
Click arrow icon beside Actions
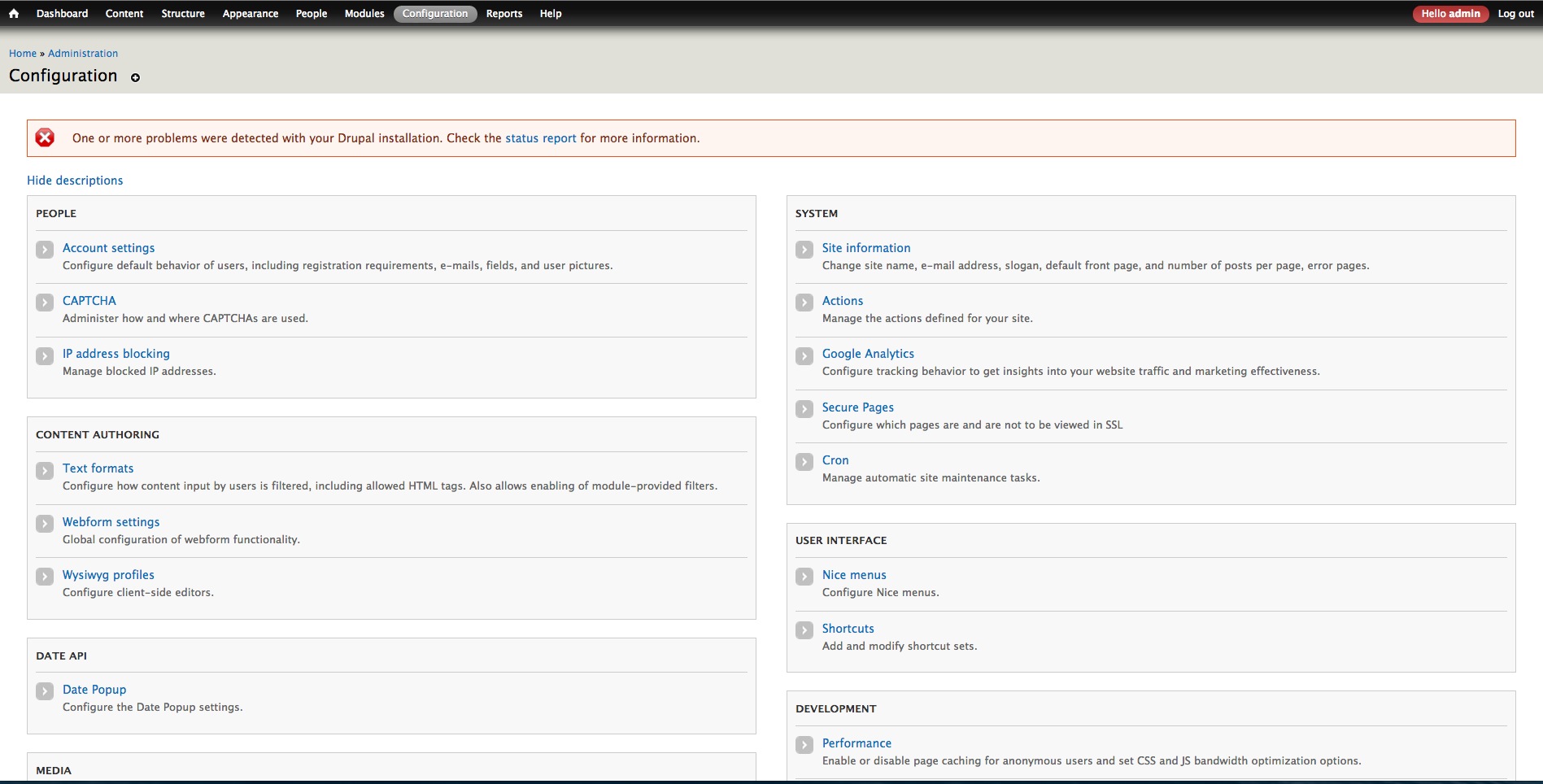coord(804,302)
